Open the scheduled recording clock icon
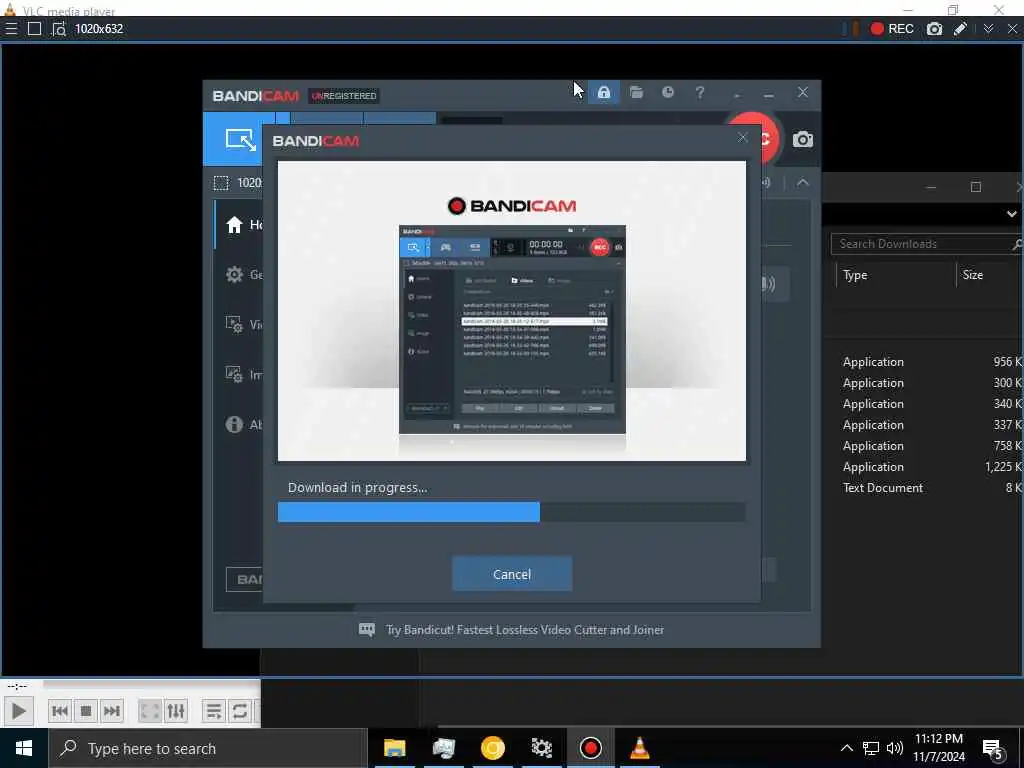Viewport: 1024px width, 768px height. pos(667,92)
